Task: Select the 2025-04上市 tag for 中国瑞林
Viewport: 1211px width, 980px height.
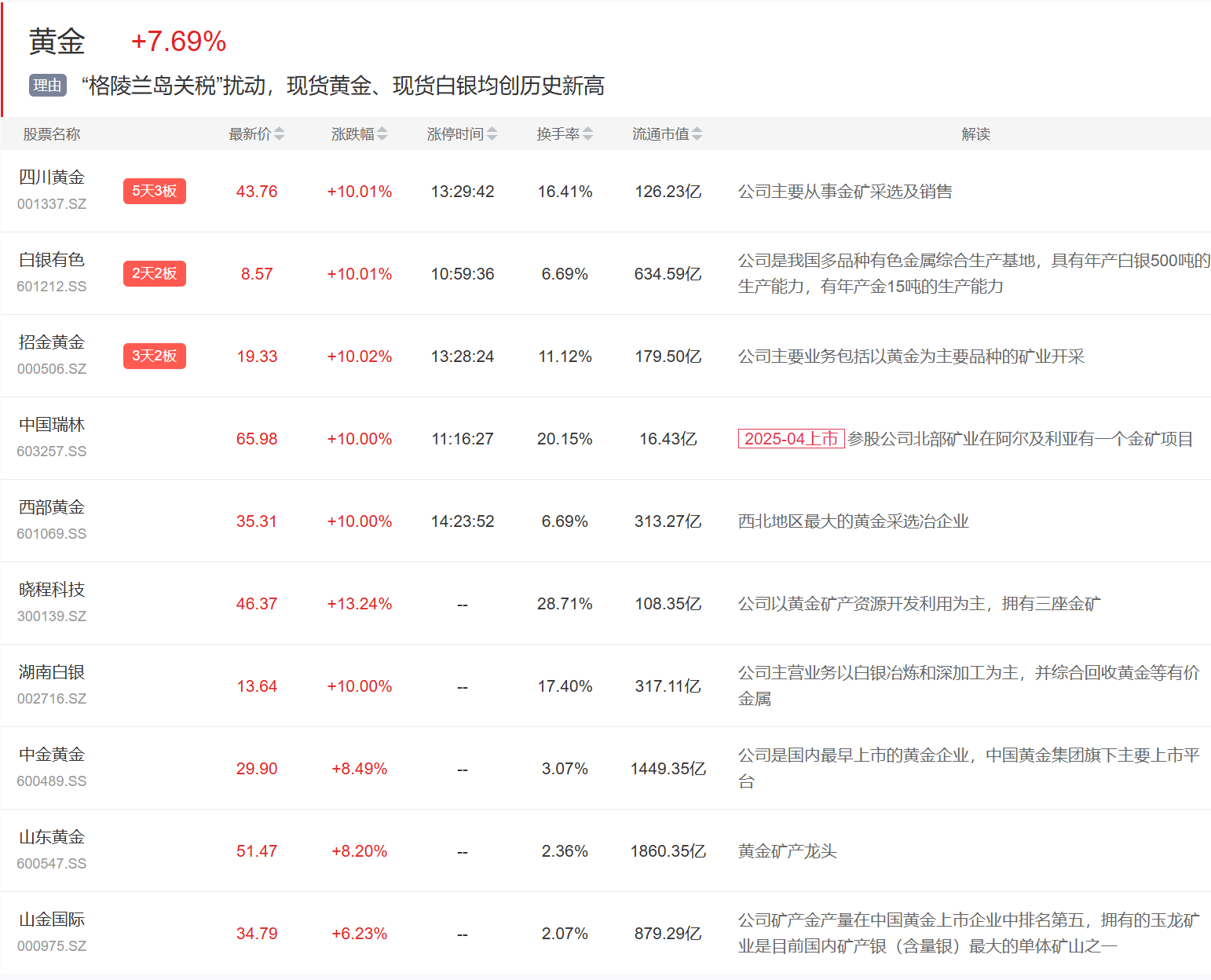Action: (791, 439)
